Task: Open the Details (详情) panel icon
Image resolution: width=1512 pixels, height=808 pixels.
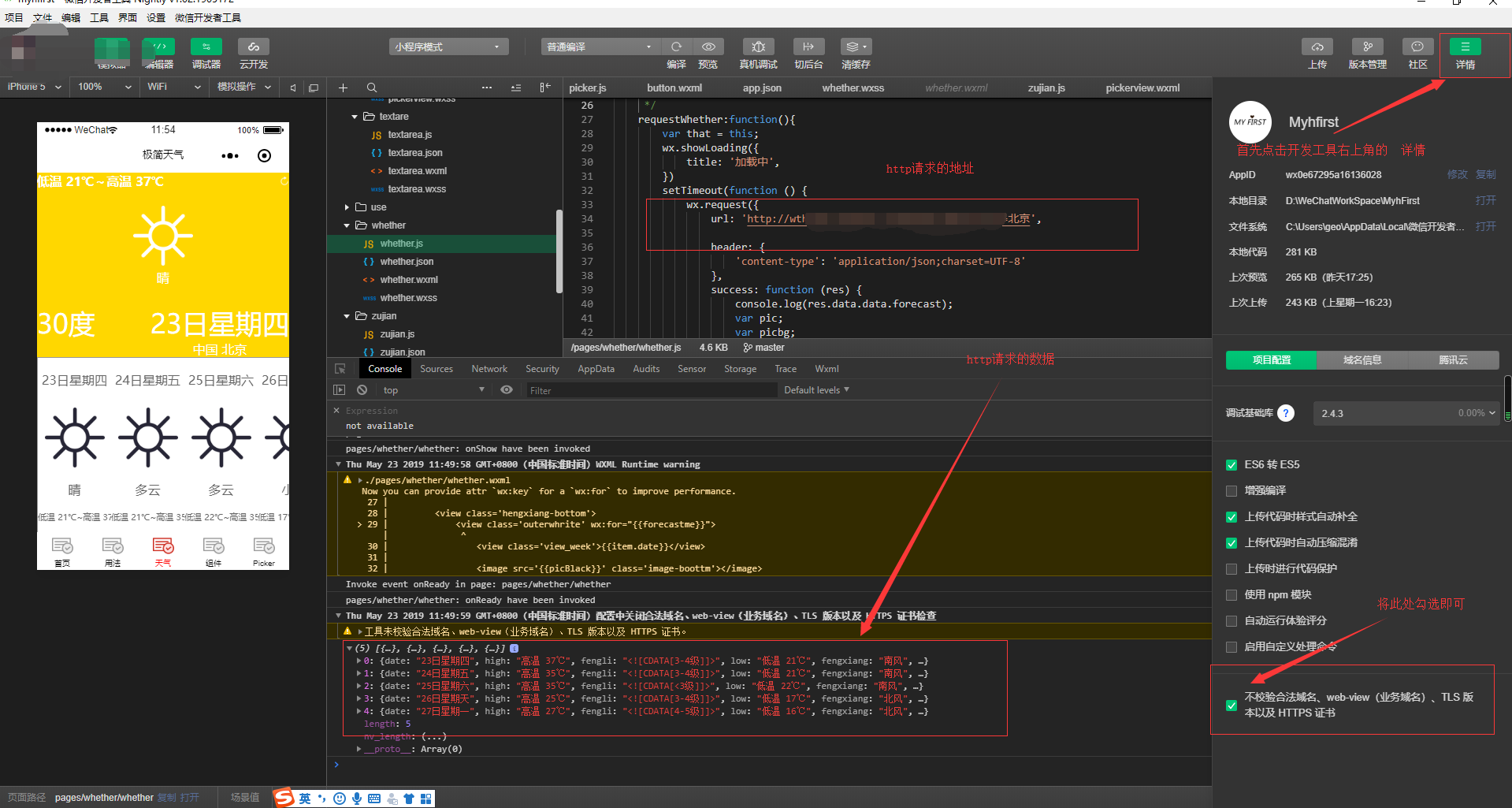Action: point(1466,47)
